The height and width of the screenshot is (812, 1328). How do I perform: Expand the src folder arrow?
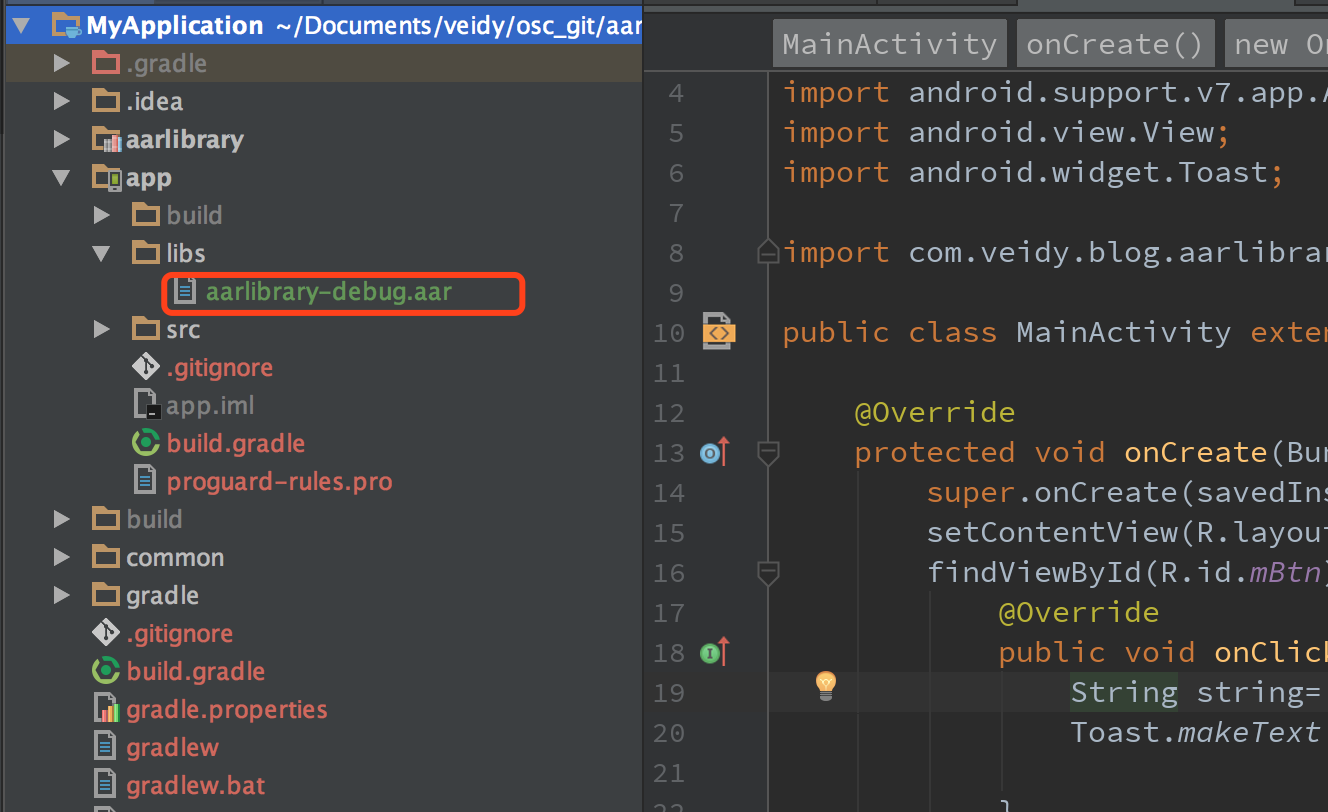101,330
